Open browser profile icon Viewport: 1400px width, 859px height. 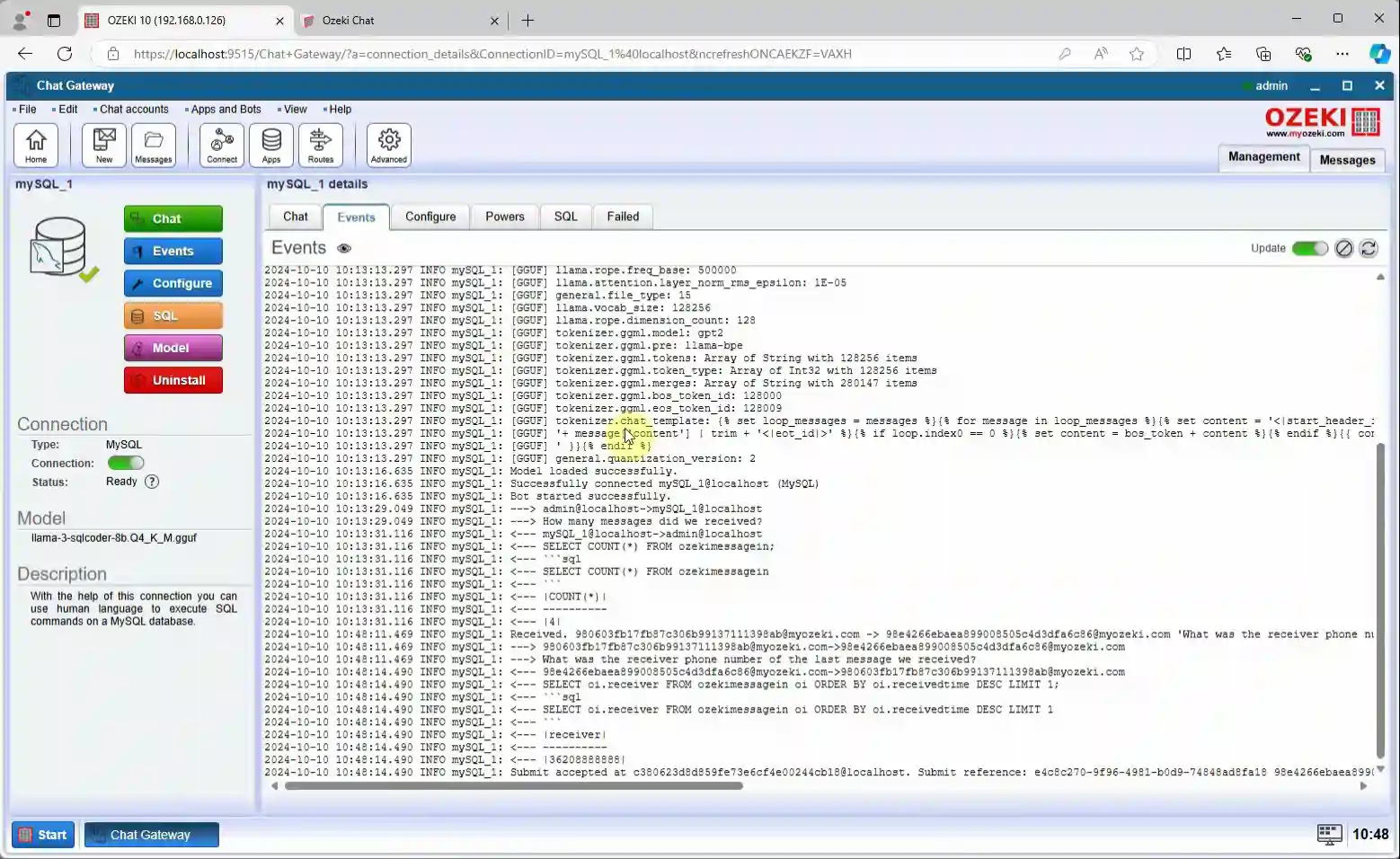(20, 20)
